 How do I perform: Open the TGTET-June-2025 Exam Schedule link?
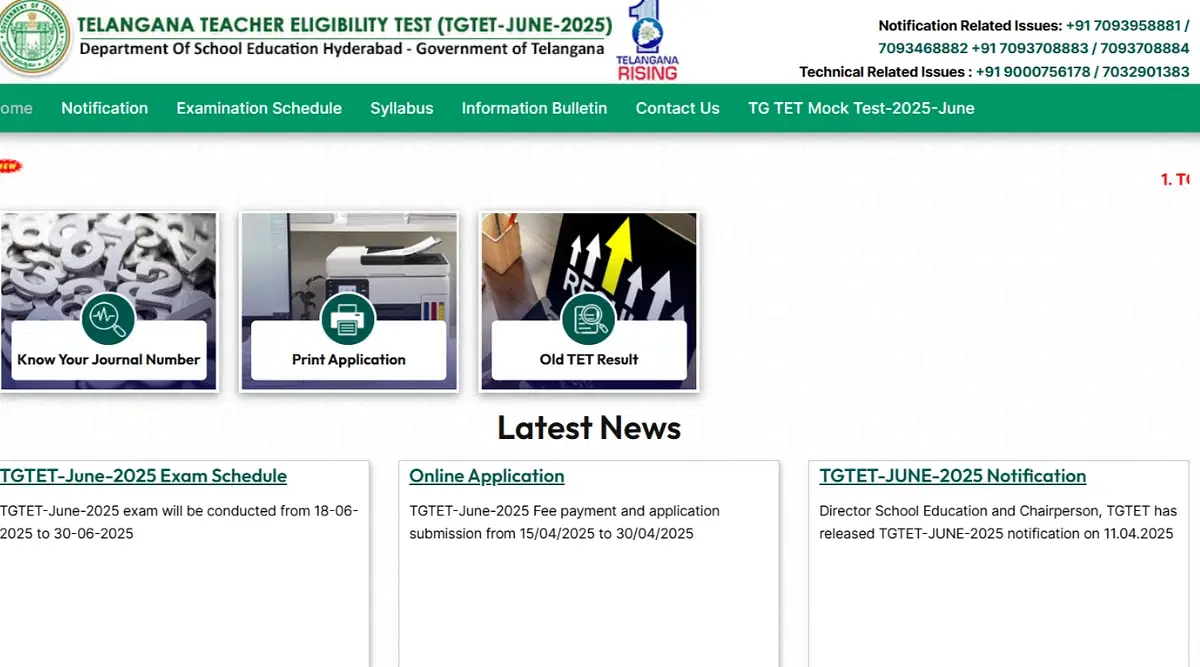click(x=143, y=476)
